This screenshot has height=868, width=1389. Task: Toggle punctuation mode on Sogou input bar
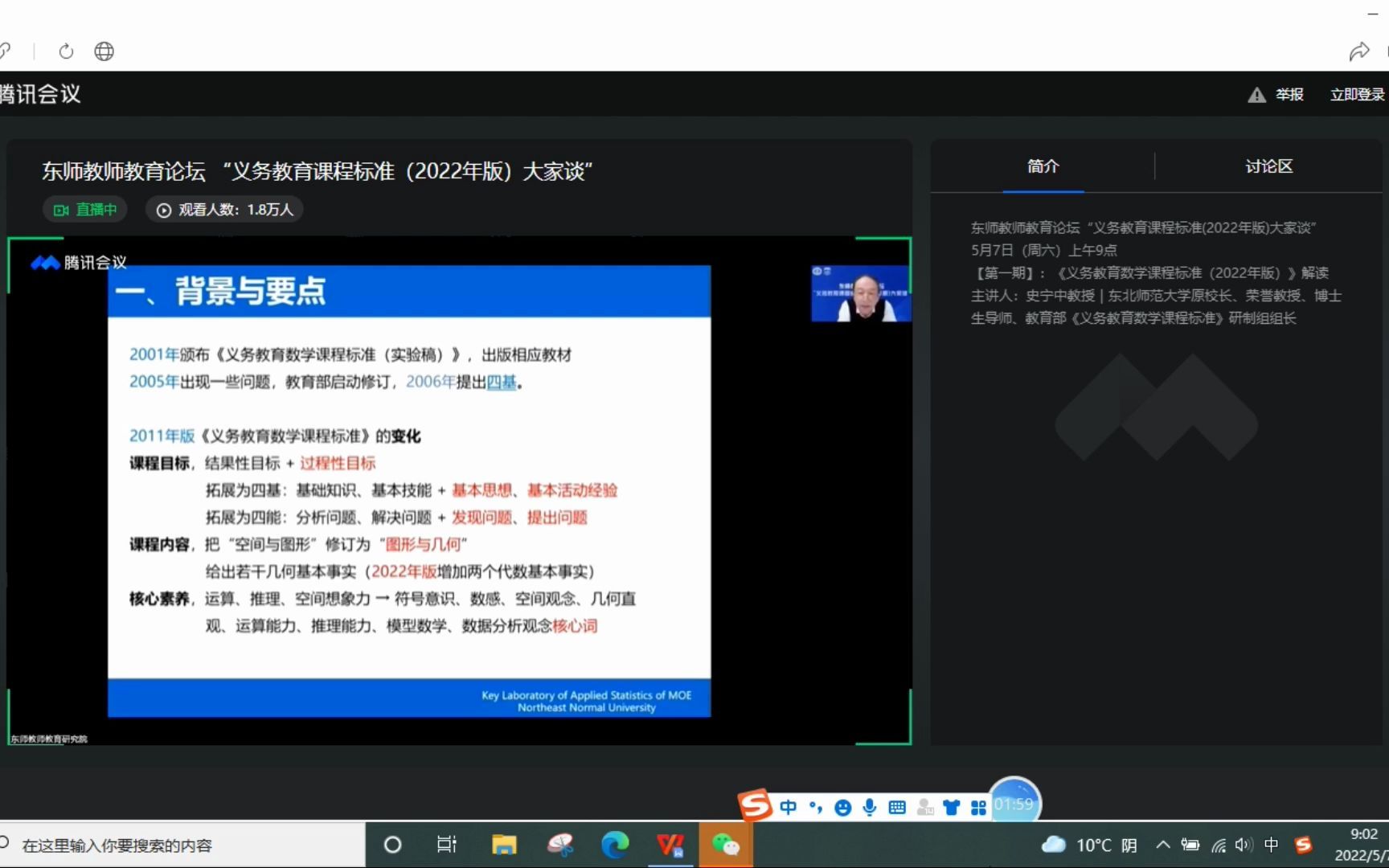coord(815,808)
